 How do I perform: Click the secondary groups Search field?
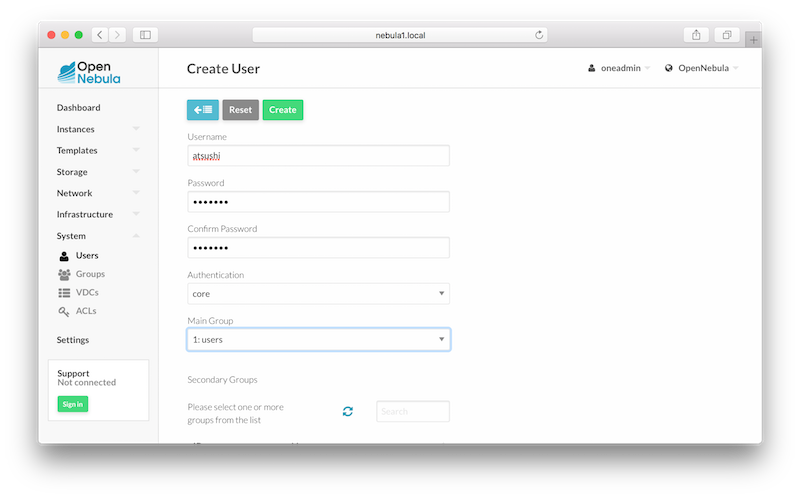412,411
